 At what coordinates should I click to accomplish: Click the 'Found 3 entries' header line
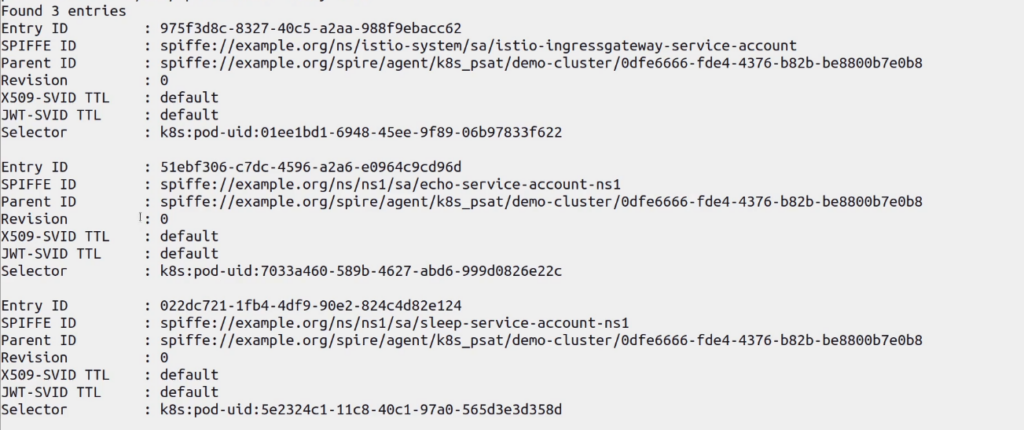(x=64, y=11)
